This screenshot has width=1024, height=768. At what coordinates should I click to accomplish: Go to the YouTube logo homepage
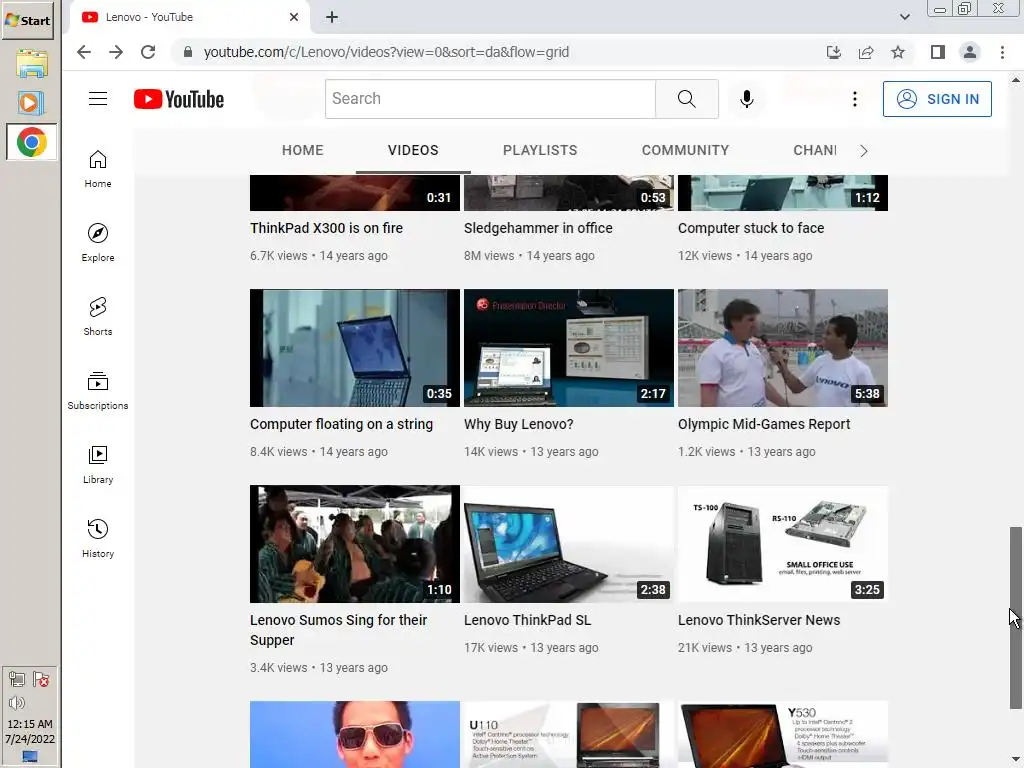179,99
